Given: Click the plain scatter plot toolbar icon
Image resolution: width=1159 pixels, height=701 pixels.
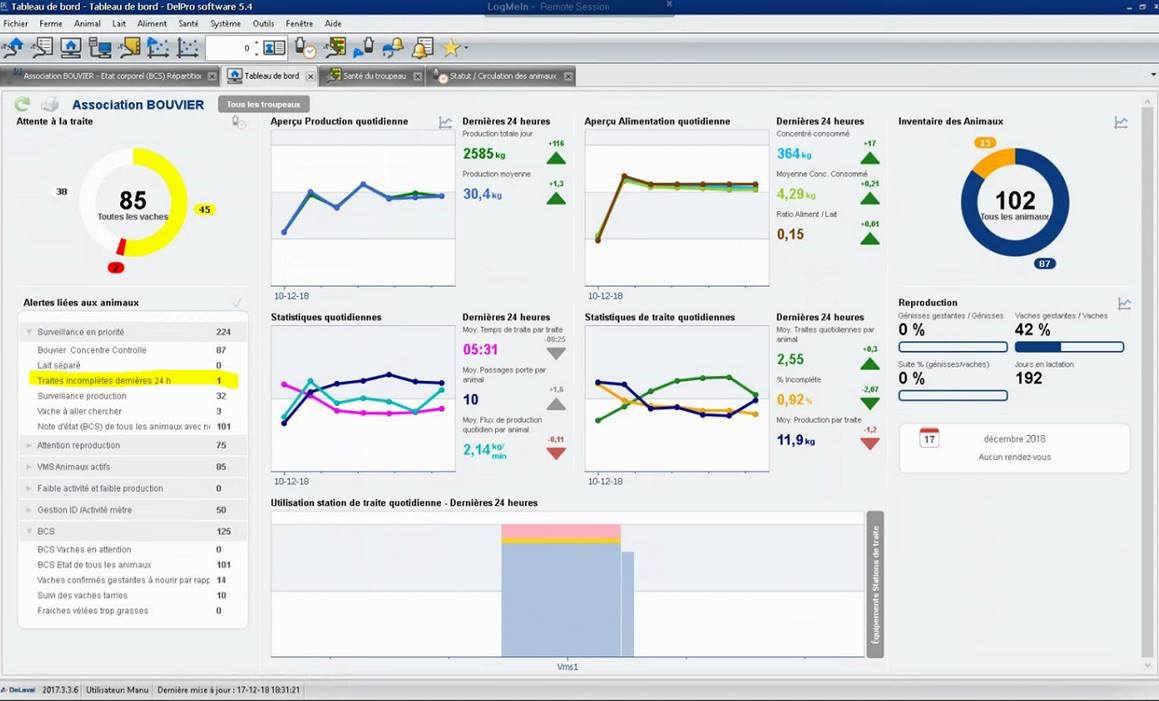Looking at the screenshot, I should point(188,48).
